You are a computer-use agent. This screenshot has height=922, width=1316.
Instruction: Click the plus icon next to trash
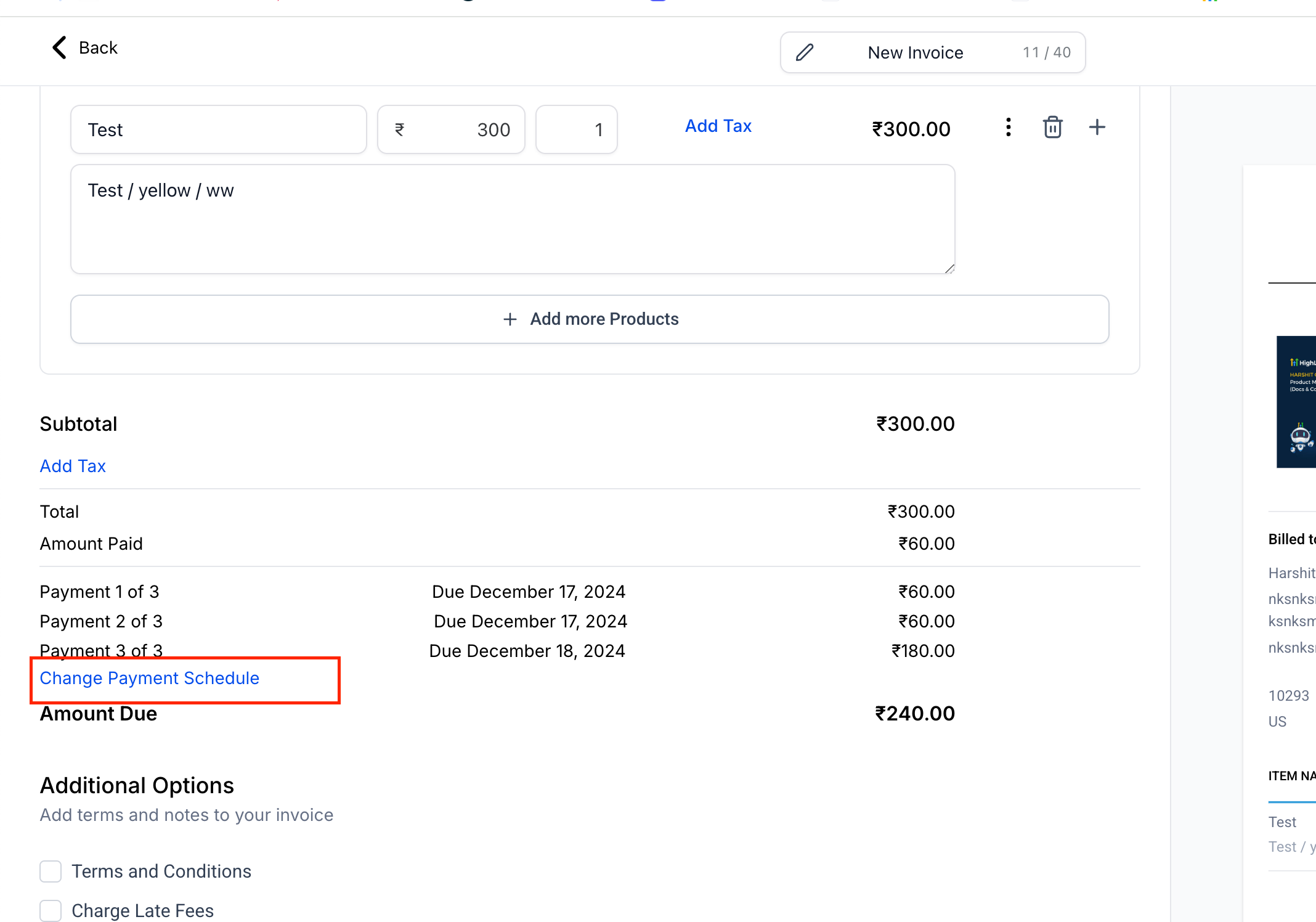(1097, 128)
